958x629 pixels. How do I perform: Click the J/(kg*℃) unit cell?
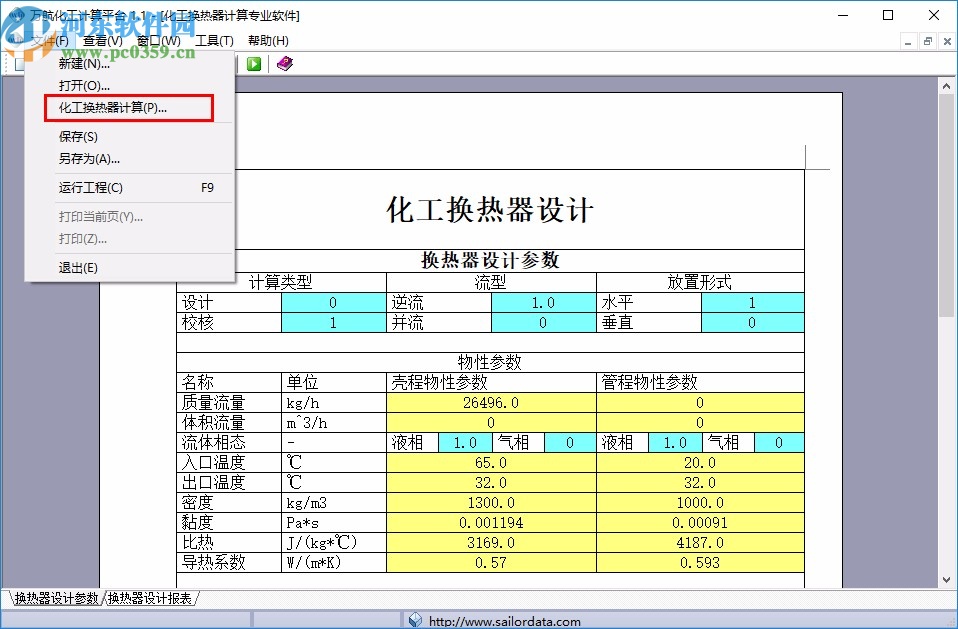tap(334, 543)
